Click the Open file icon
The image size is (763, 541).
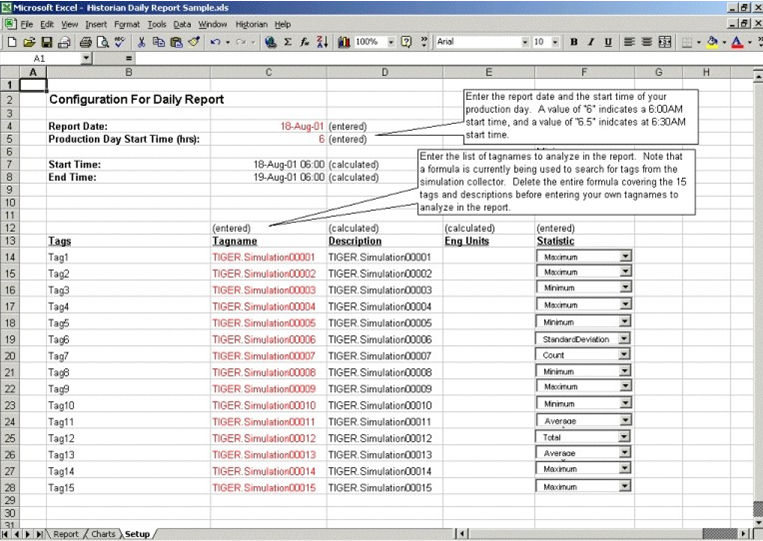tap(29, 42)
